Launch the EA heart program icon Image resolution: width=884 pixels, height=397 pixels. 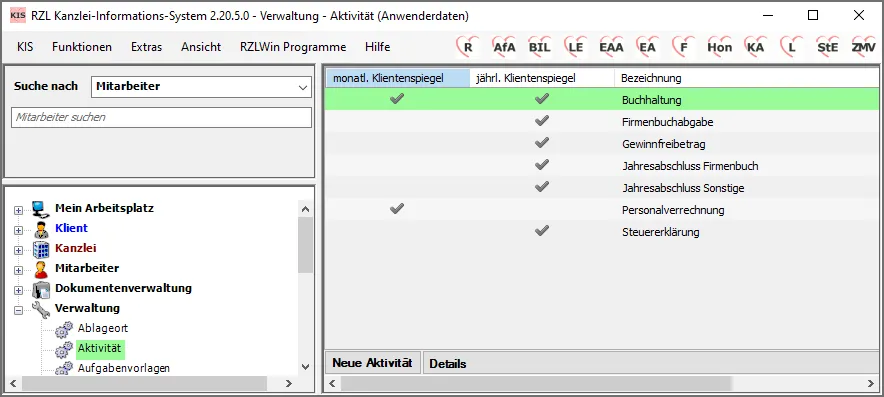click(x=647, y=47)
